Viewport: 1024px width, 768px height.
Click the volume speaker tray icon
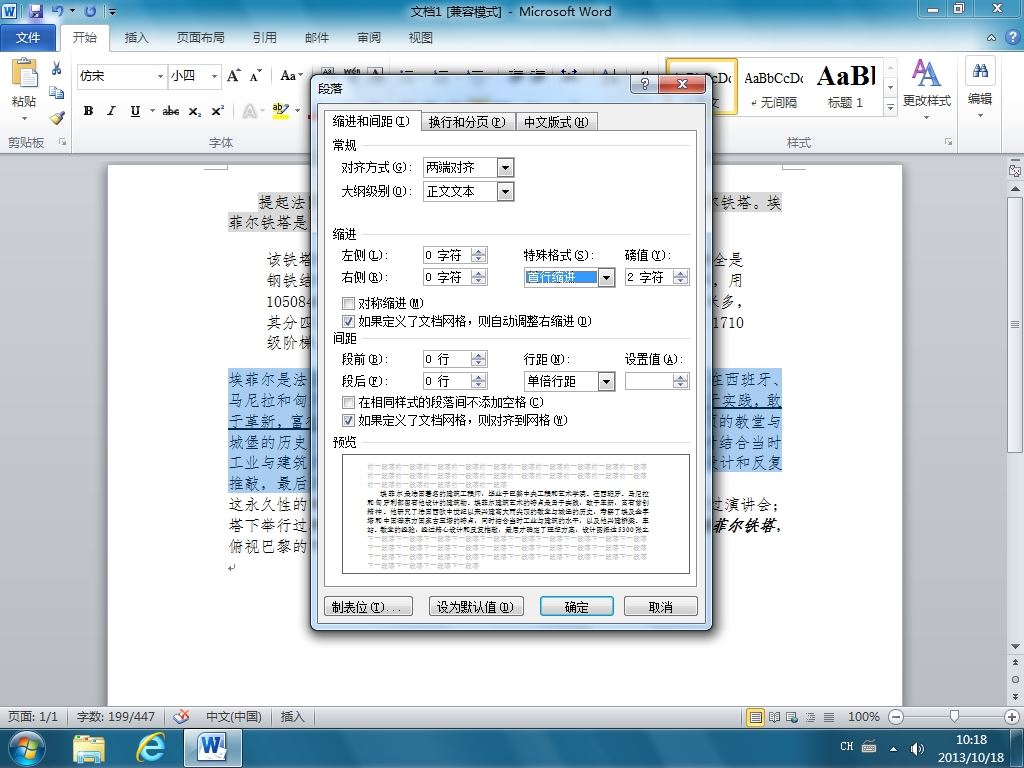(917, 748)
